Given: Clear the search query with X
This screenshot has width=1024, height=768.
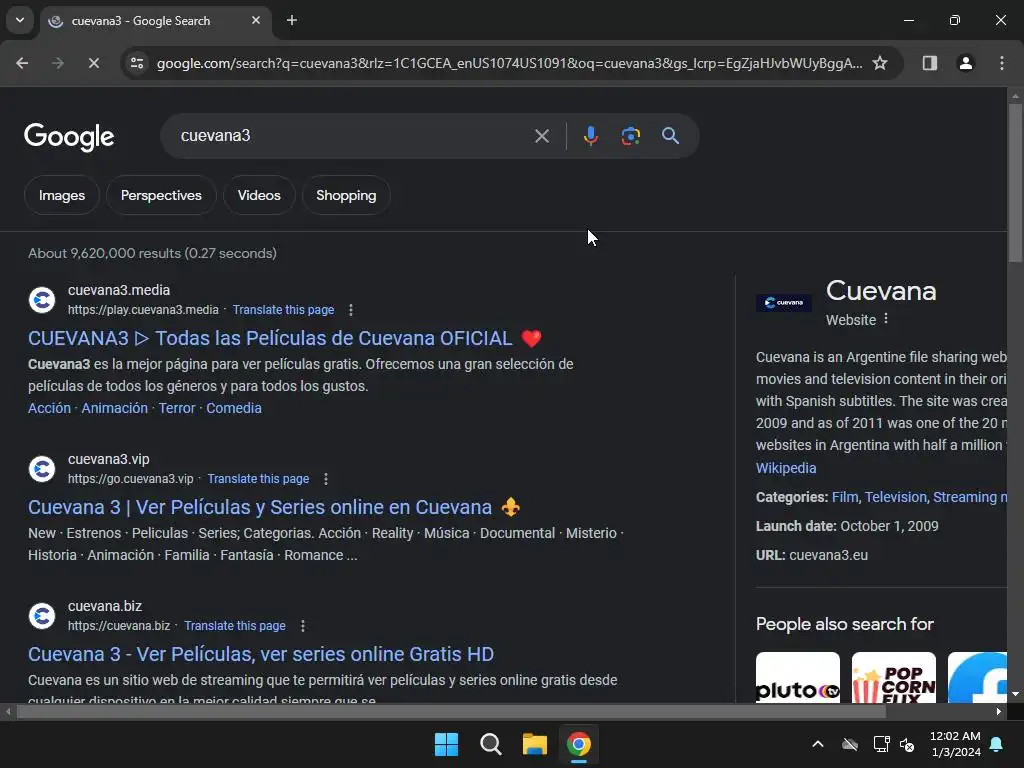Looking at the screenshot, I should pyautogui.click(x=541, y=136).
